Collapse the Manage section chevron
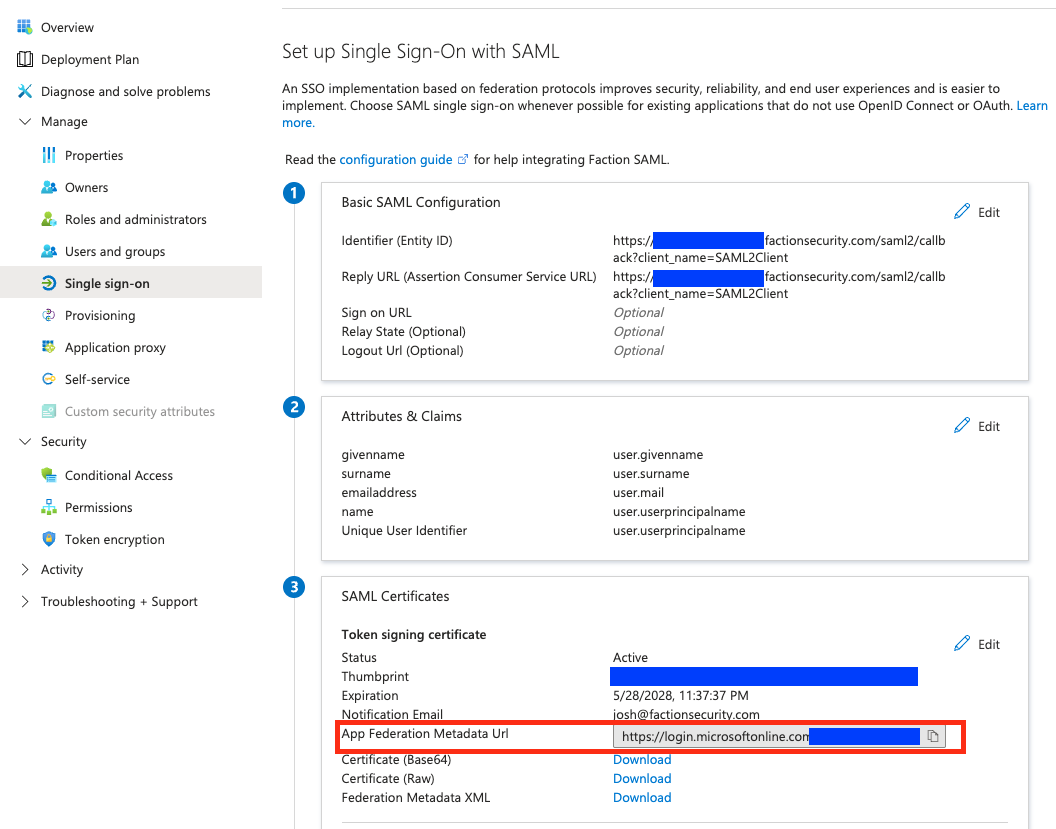 [25, 121]
